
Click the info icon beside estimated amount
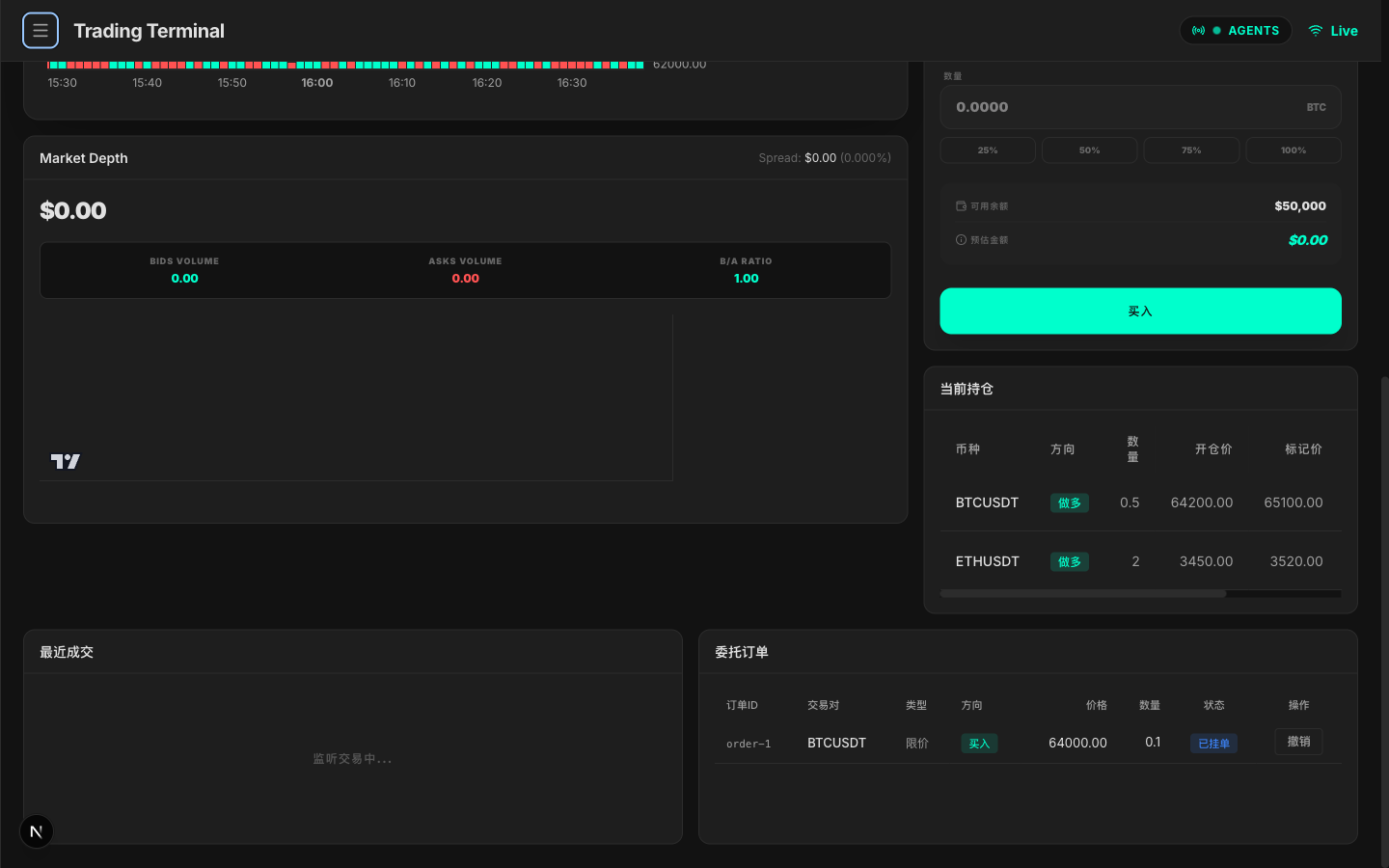961,240
